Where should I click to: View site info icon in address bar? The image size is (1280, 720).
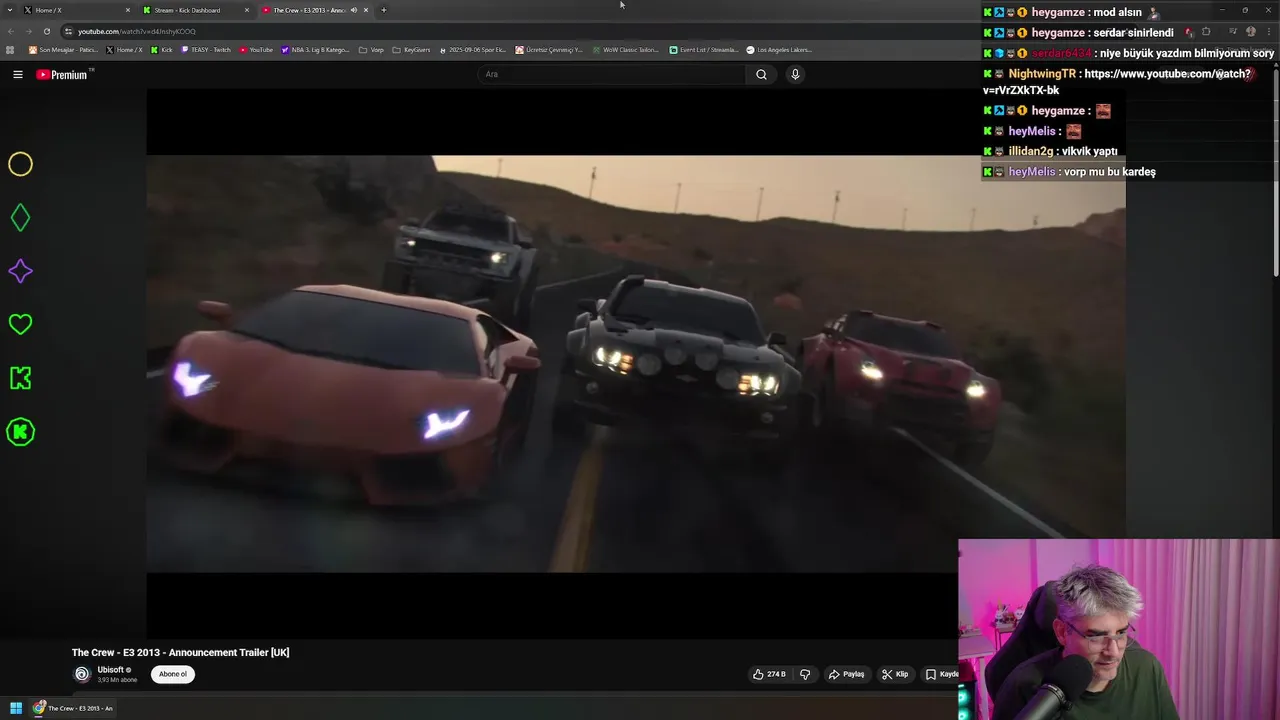68,31
